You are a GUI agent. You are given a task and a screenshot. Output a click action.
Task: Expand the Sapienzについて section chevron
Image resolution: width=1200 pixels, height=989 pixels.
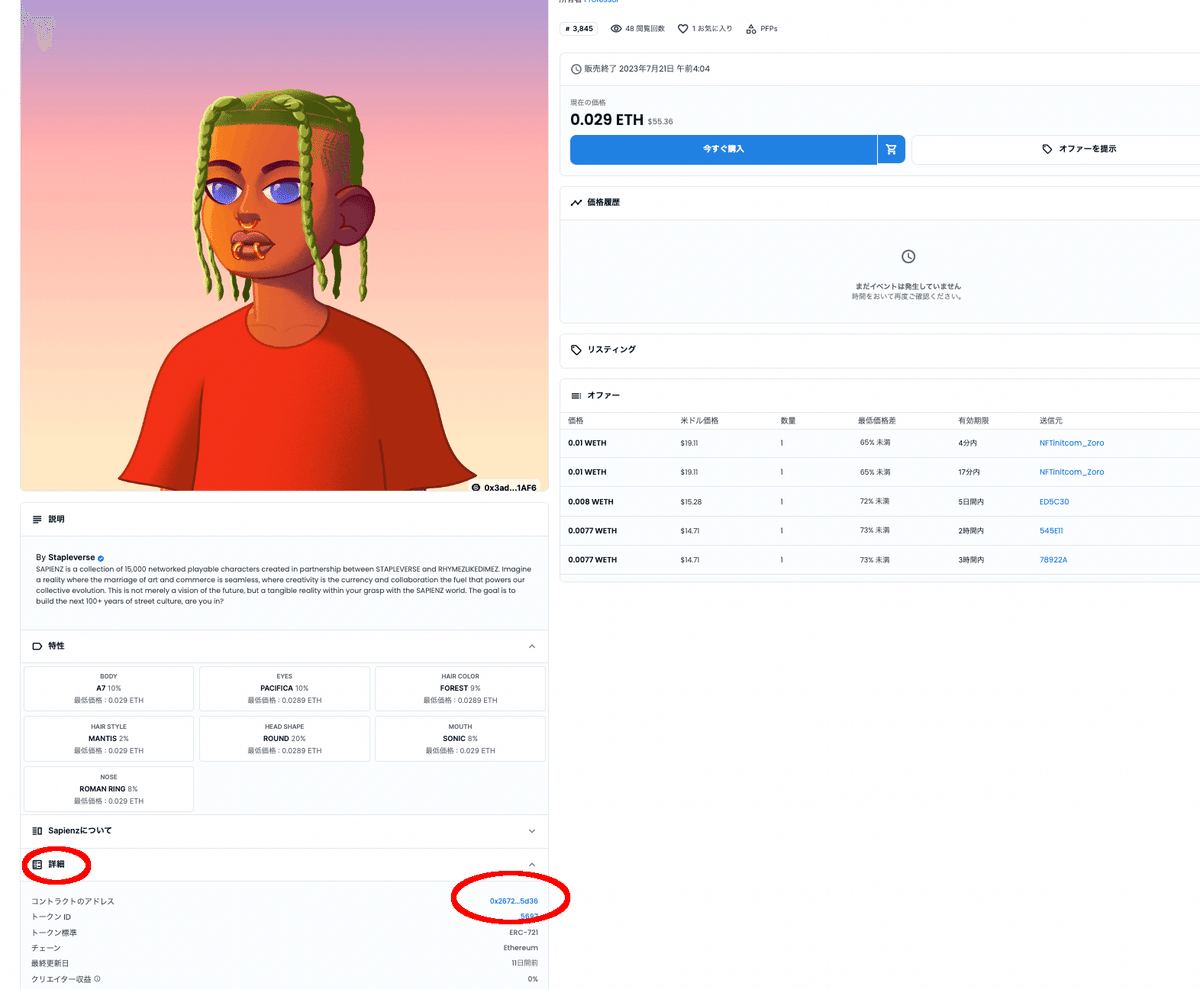tap(532, 830)
